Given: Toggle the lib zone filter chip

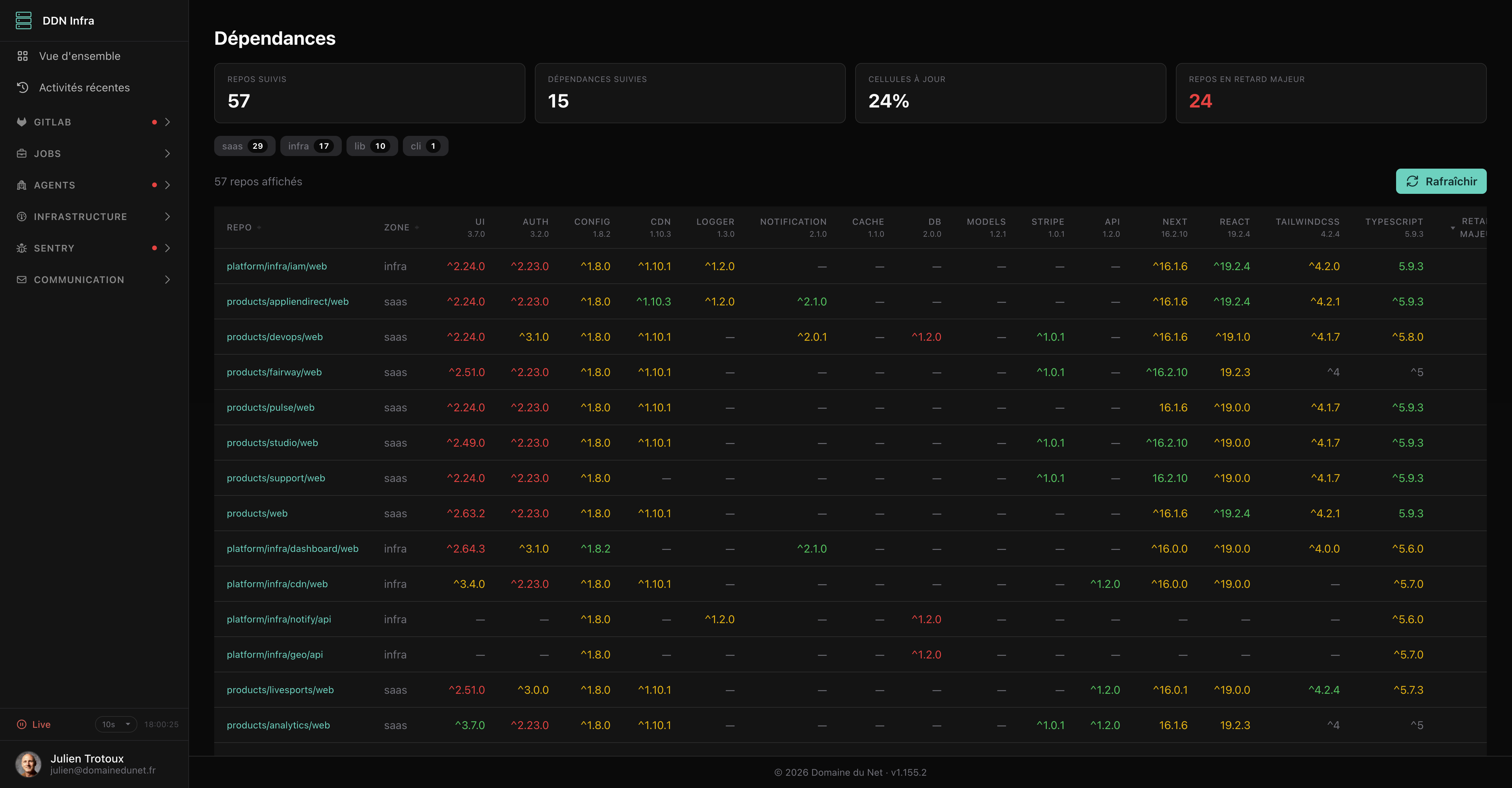Looking at the screenshot, I should coord(372,146).
